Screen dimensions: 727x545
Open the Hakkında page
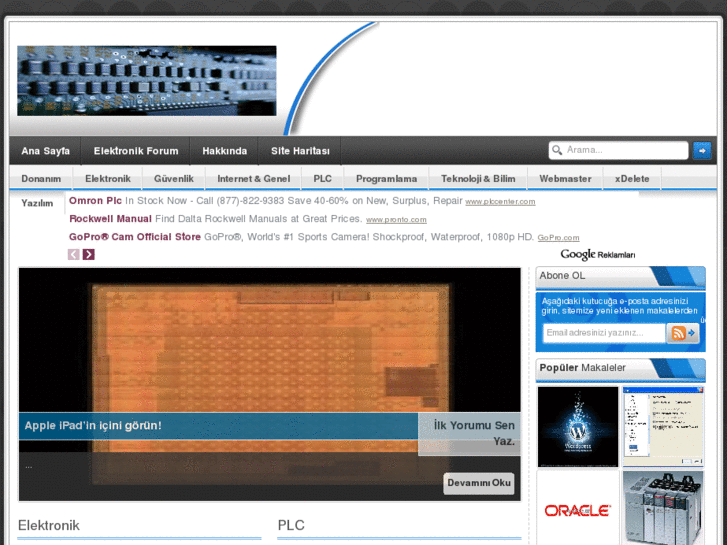224,151
